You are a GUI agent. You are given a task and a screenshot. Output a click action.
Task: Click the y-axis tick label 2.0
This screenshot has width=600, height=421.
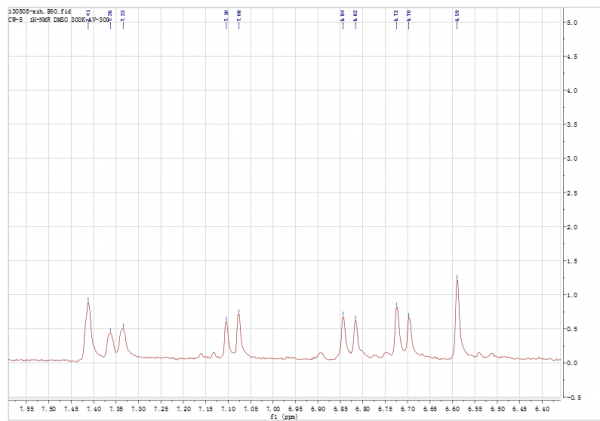[572, 227]
